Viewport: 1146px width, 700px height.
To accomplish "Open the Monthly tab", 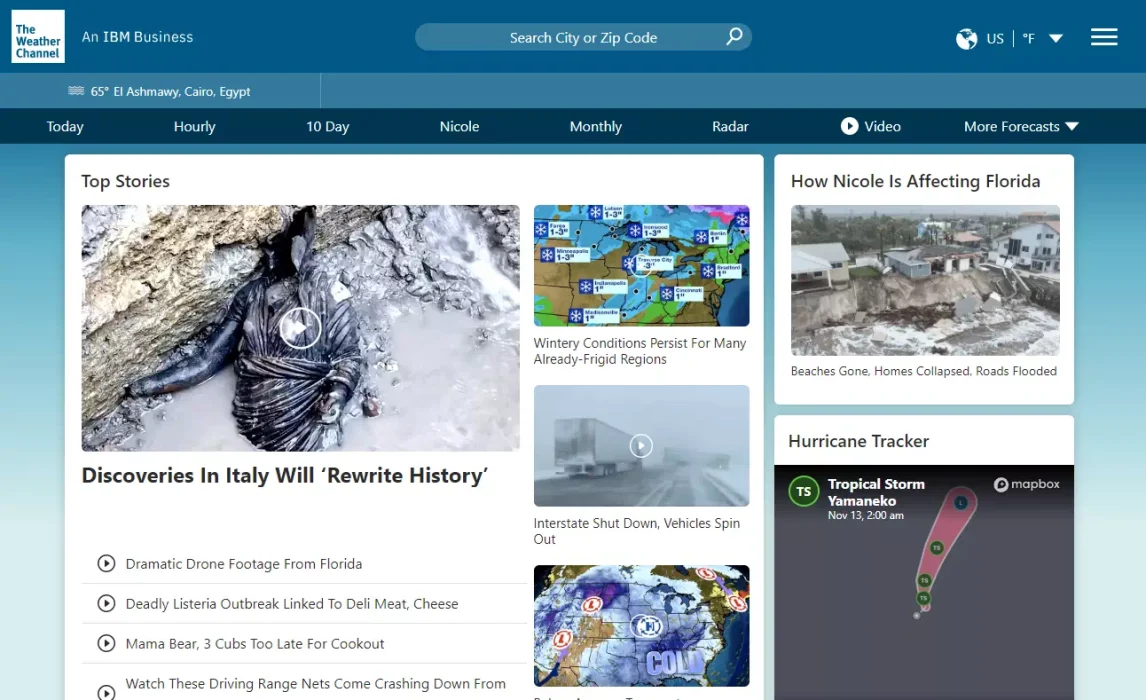I will (x=596, y=126).
